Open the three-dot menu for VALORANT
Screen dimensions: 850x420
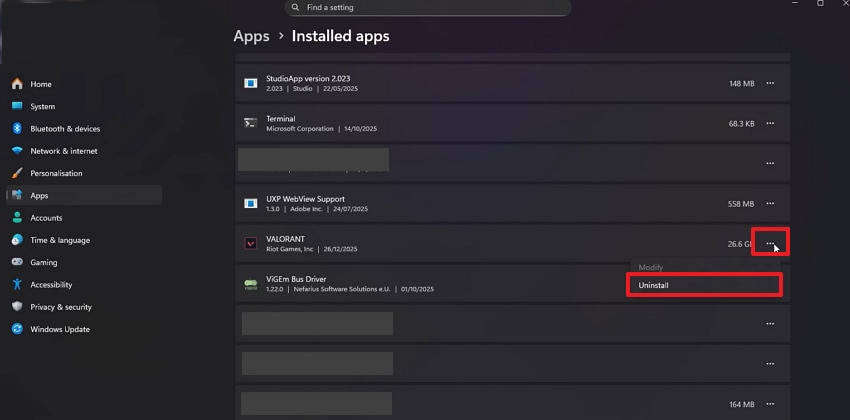click(770, 243)
